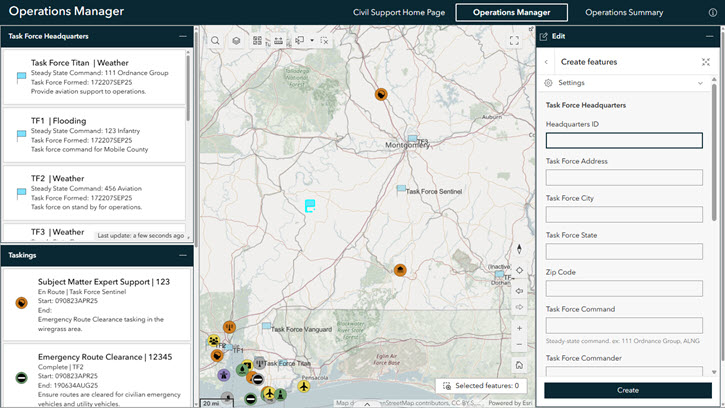Select the TF3 | Weather list item
The image size is (725, 408).
pyautogui.click(x=94, y=232)
